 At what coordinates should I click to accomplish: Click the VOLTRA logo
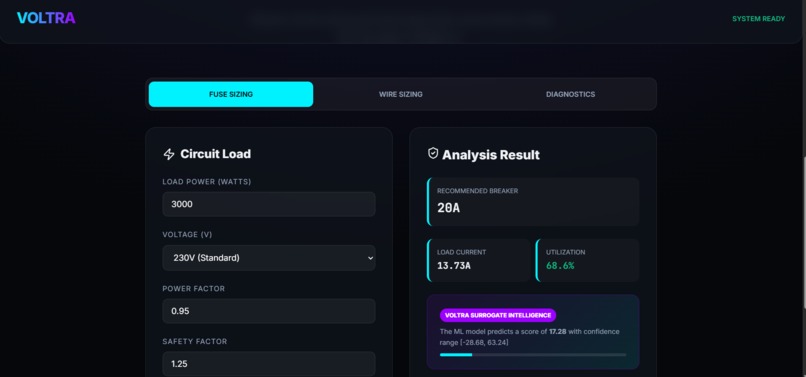coord(46,19)
